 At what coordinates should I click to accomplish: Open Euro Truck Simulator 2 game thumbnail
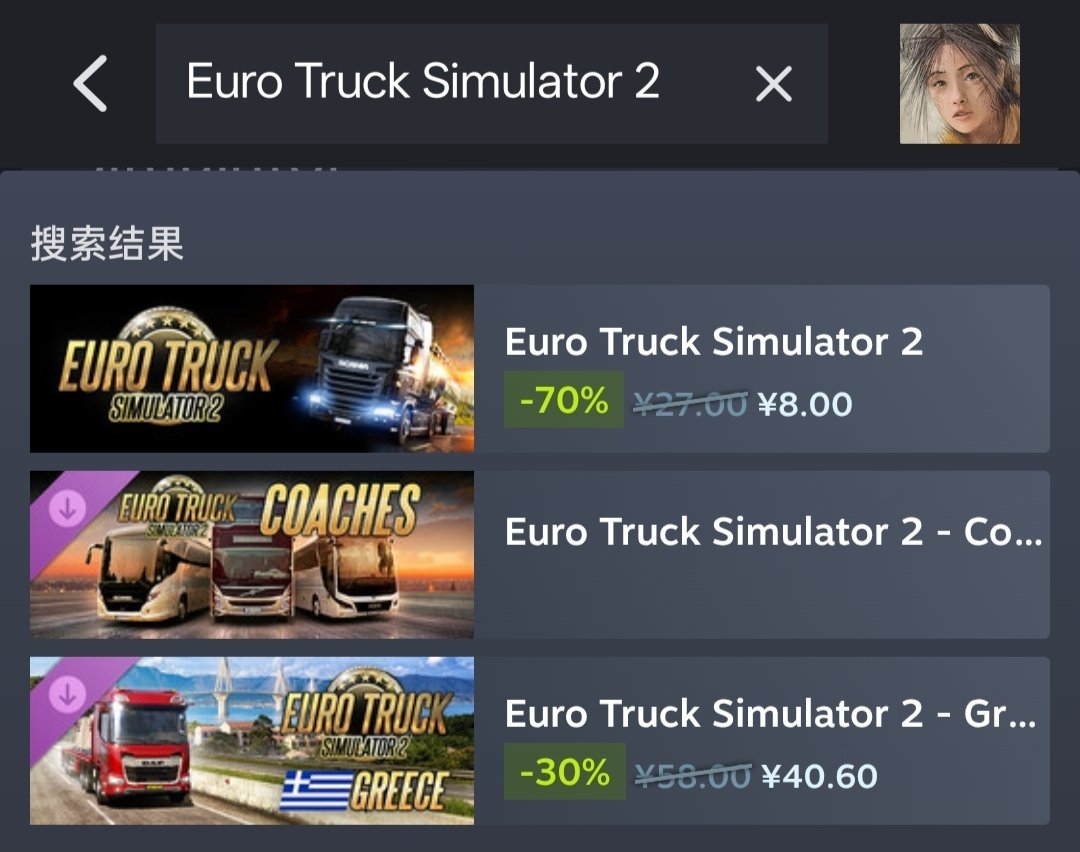coord(252,368)
